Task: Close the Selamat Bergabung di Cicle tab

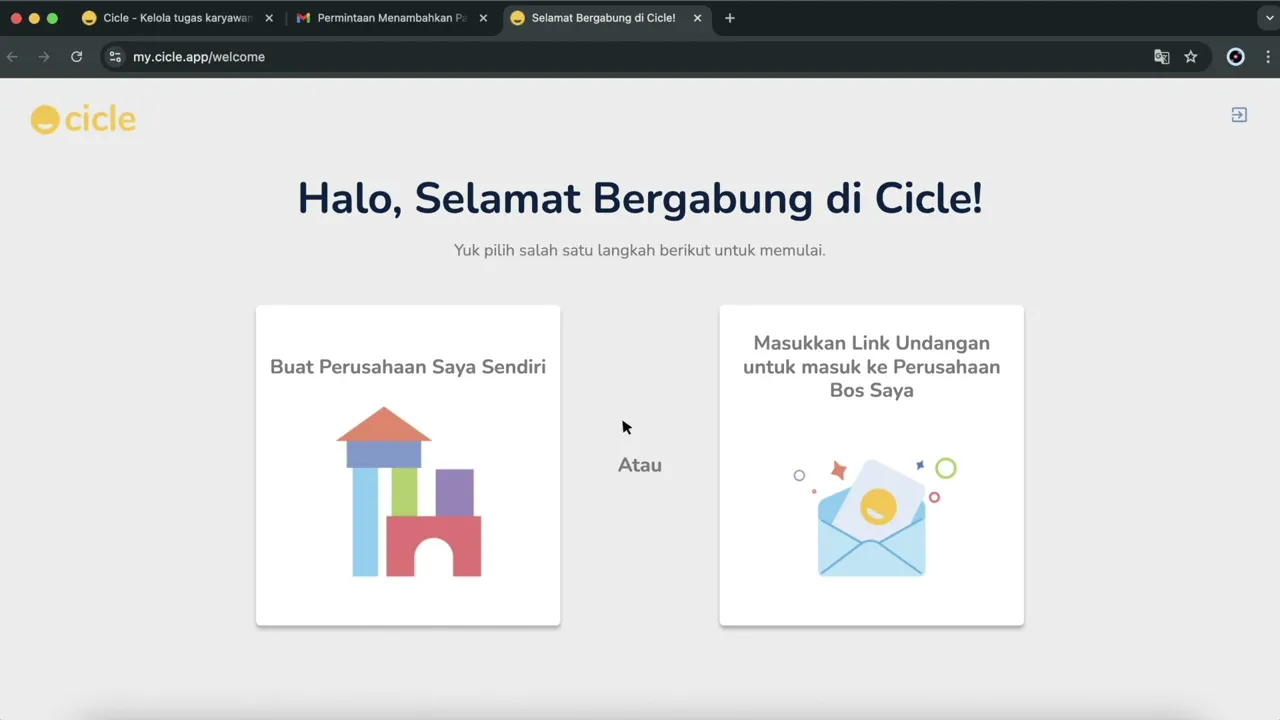Action: [697, 18]
